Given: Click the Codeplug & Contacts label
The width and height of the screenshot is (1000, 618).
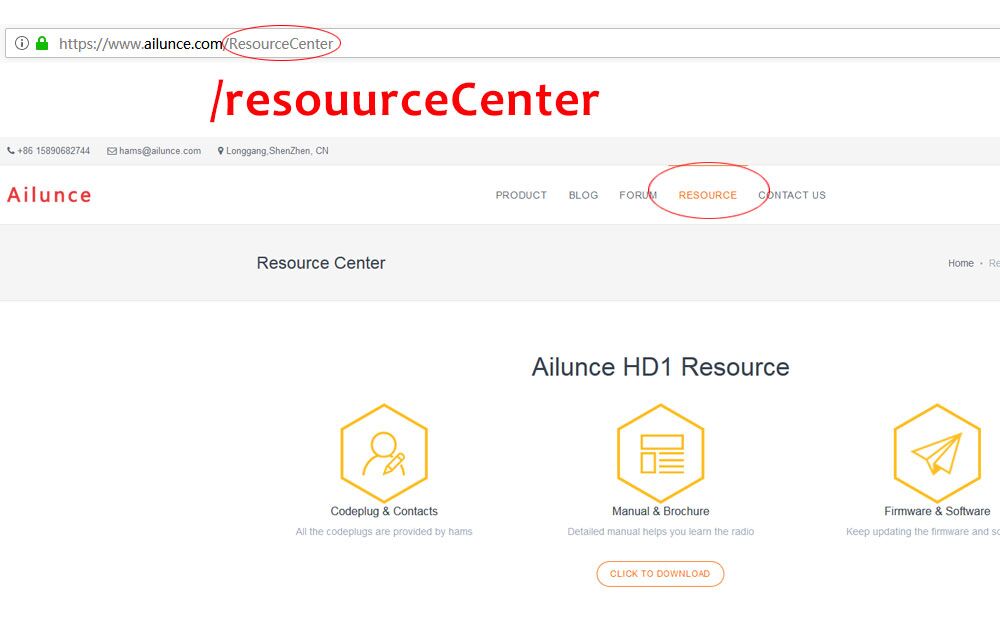Looking at the screenshot, I should (x=384, y=511).
